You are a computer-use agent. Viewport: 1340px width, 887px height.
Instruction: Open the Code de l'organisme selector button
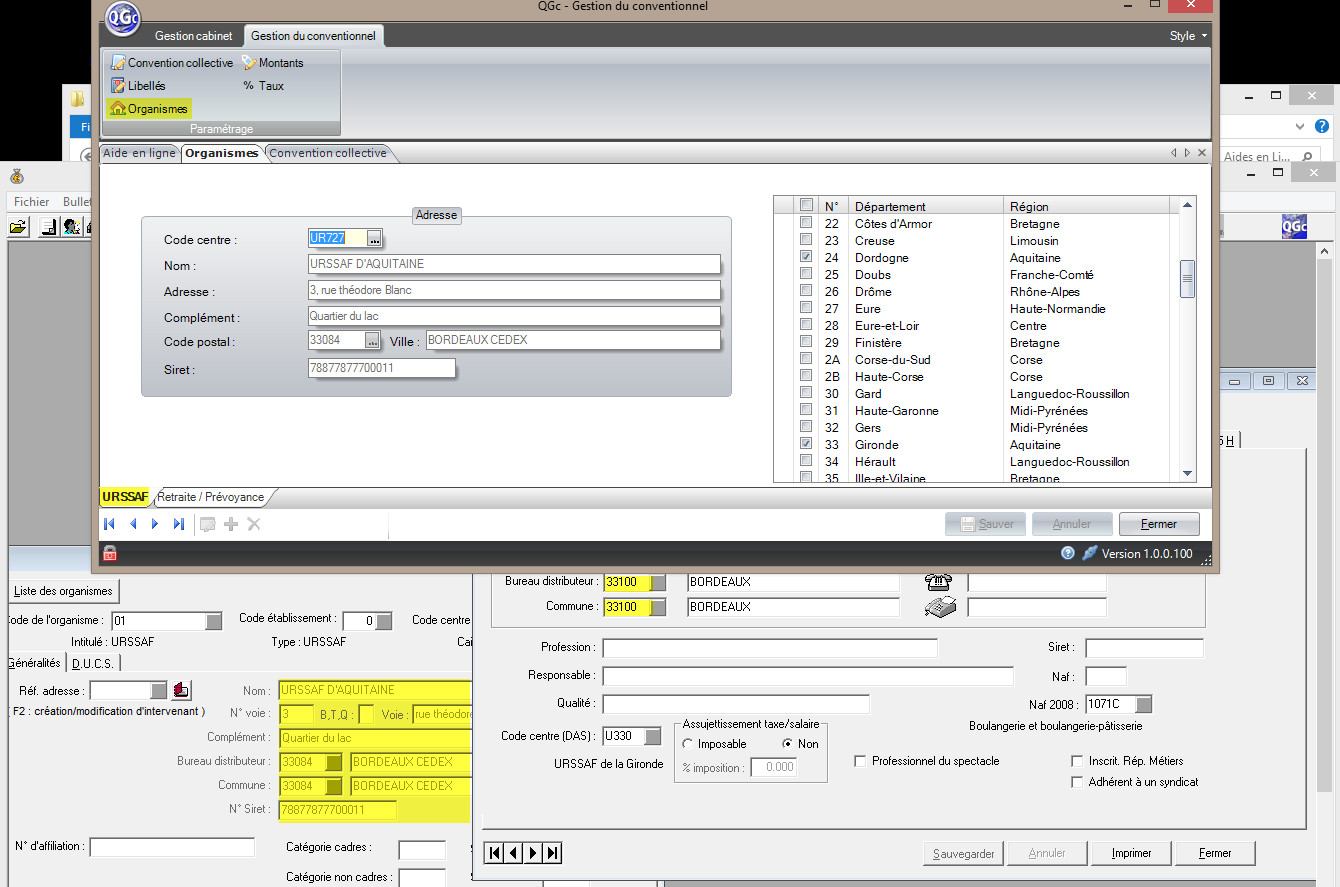tap(213, 621)
